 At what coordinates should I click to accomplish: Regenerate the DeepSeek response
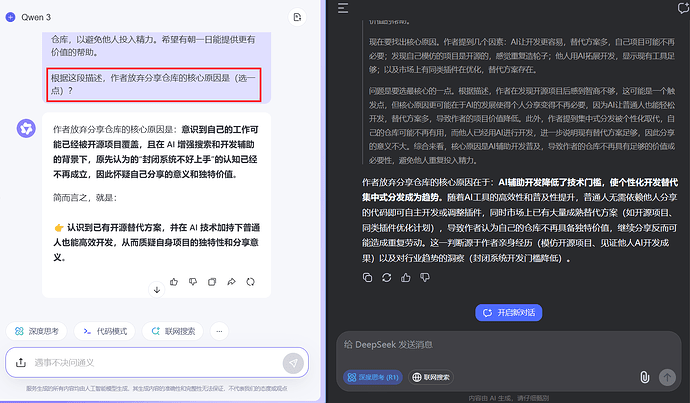[386, 278]
